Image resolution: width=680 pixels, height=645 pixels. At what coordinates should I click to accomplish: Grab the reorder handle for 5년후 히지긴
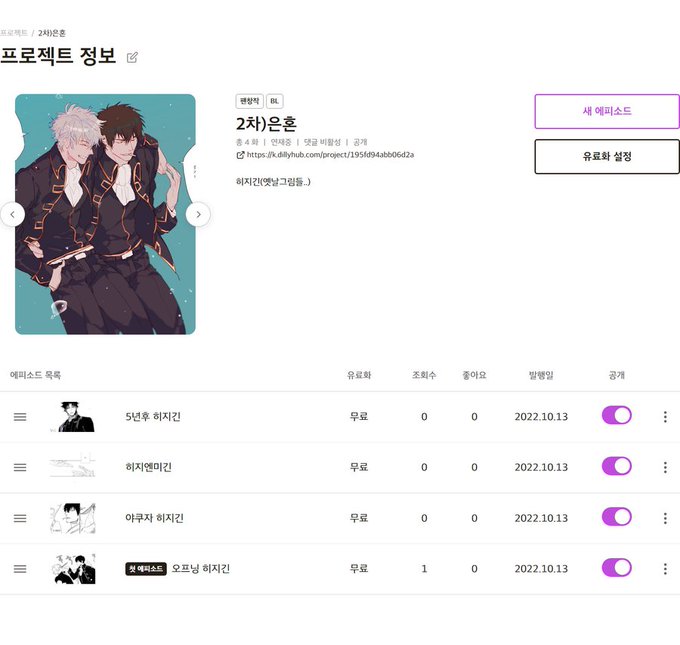coord(20,417)
